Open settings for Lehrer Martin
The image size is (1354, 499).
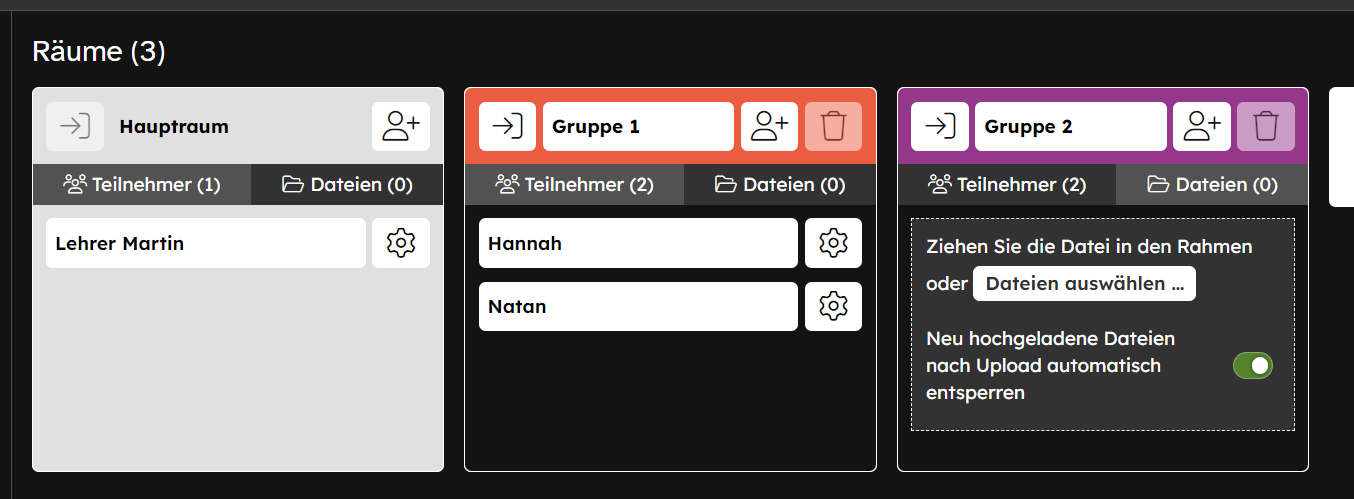(x=401, y=243)
